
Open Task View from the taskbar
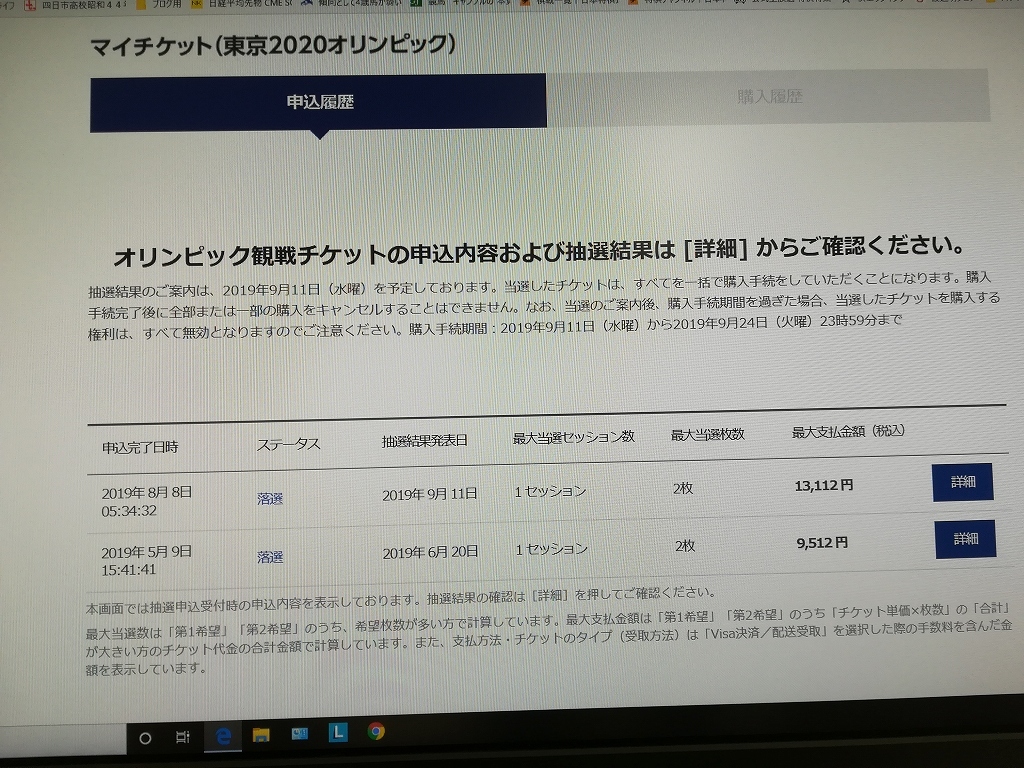point(183,737)
